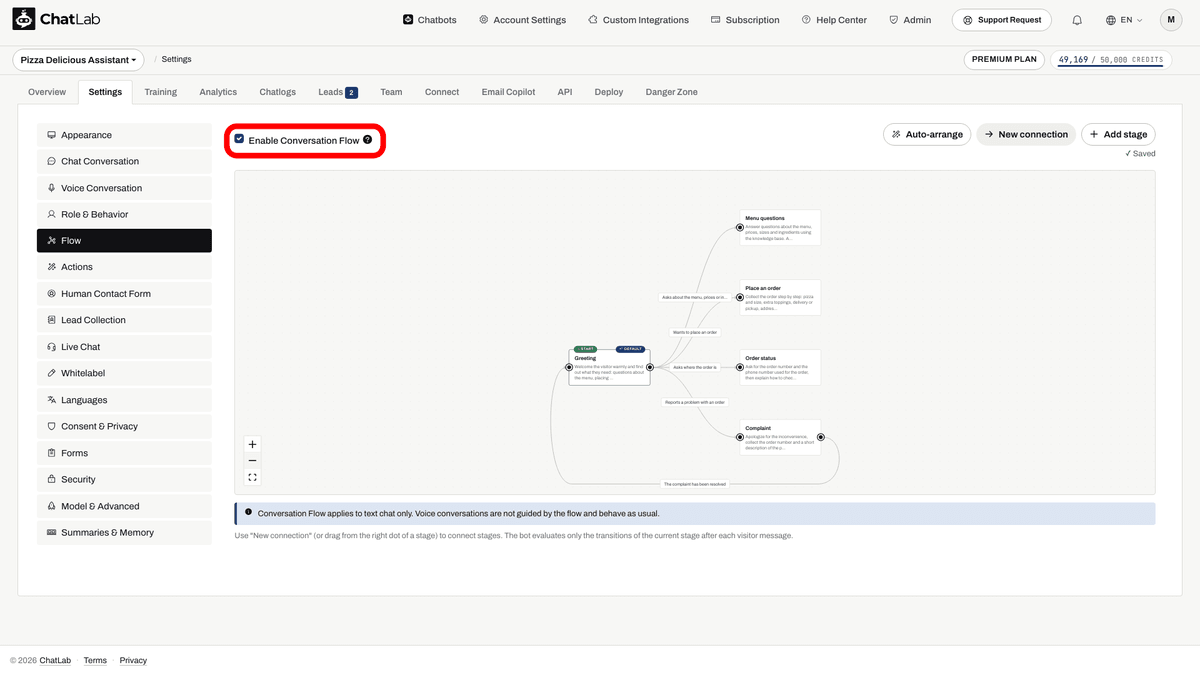Open Human Contact Form settings
The image size is (1200, 675).
124,294
